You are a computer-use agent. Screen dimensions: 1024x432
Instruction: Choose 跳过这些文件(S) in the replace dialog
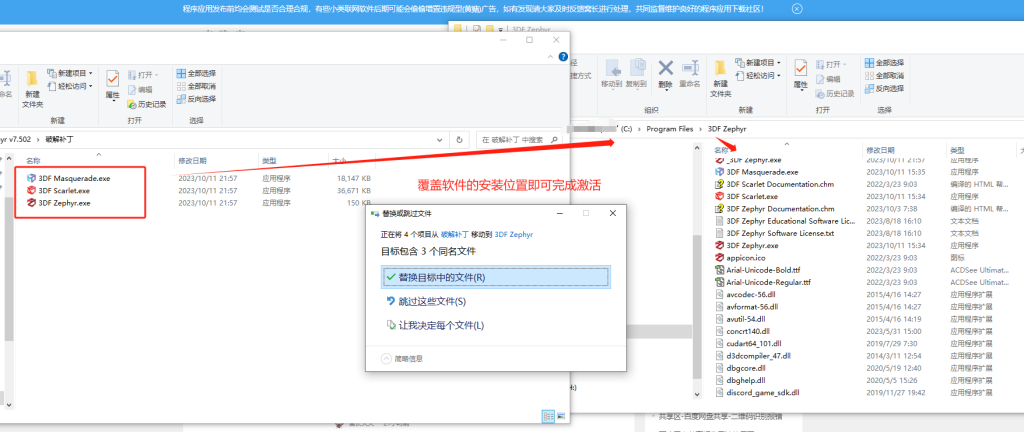[x=427, y=301]
